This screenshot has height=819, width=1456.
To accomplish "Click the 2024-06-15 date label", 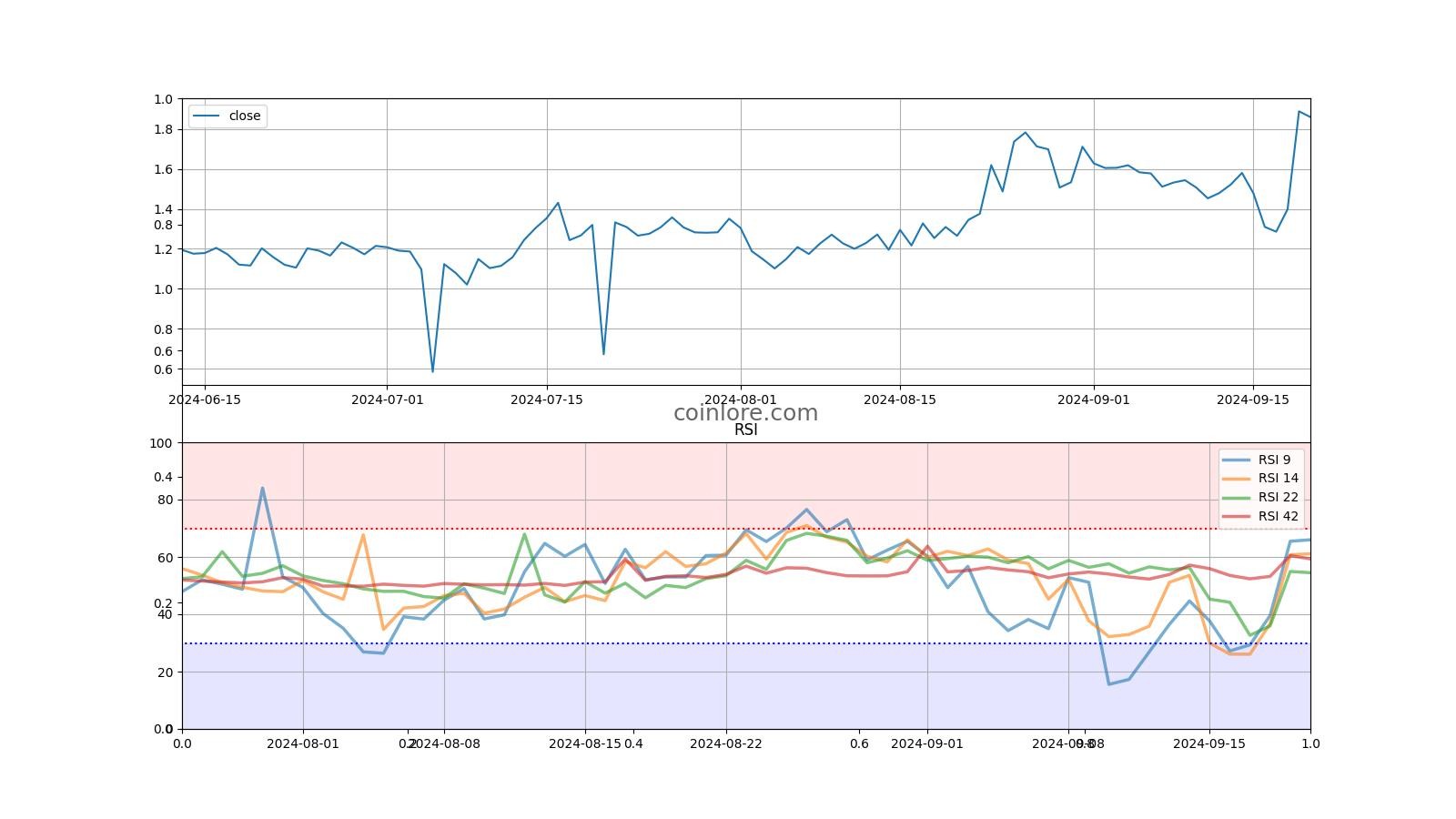I will pos(205,399).
